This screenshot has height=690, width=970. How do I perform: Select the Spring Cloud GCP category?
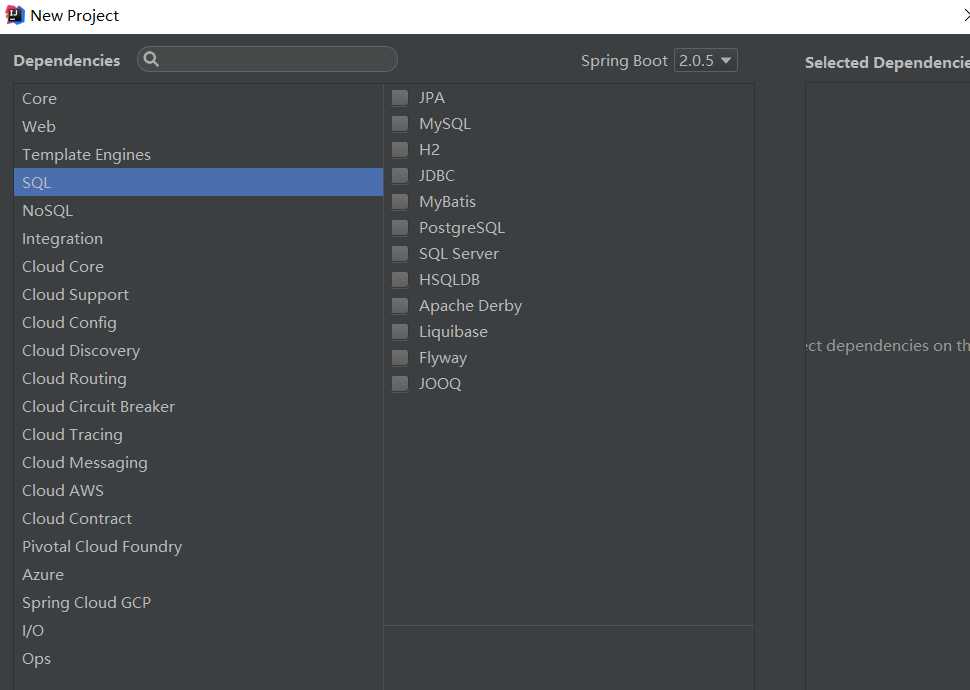pyautogui.click(x=199, y=603)
